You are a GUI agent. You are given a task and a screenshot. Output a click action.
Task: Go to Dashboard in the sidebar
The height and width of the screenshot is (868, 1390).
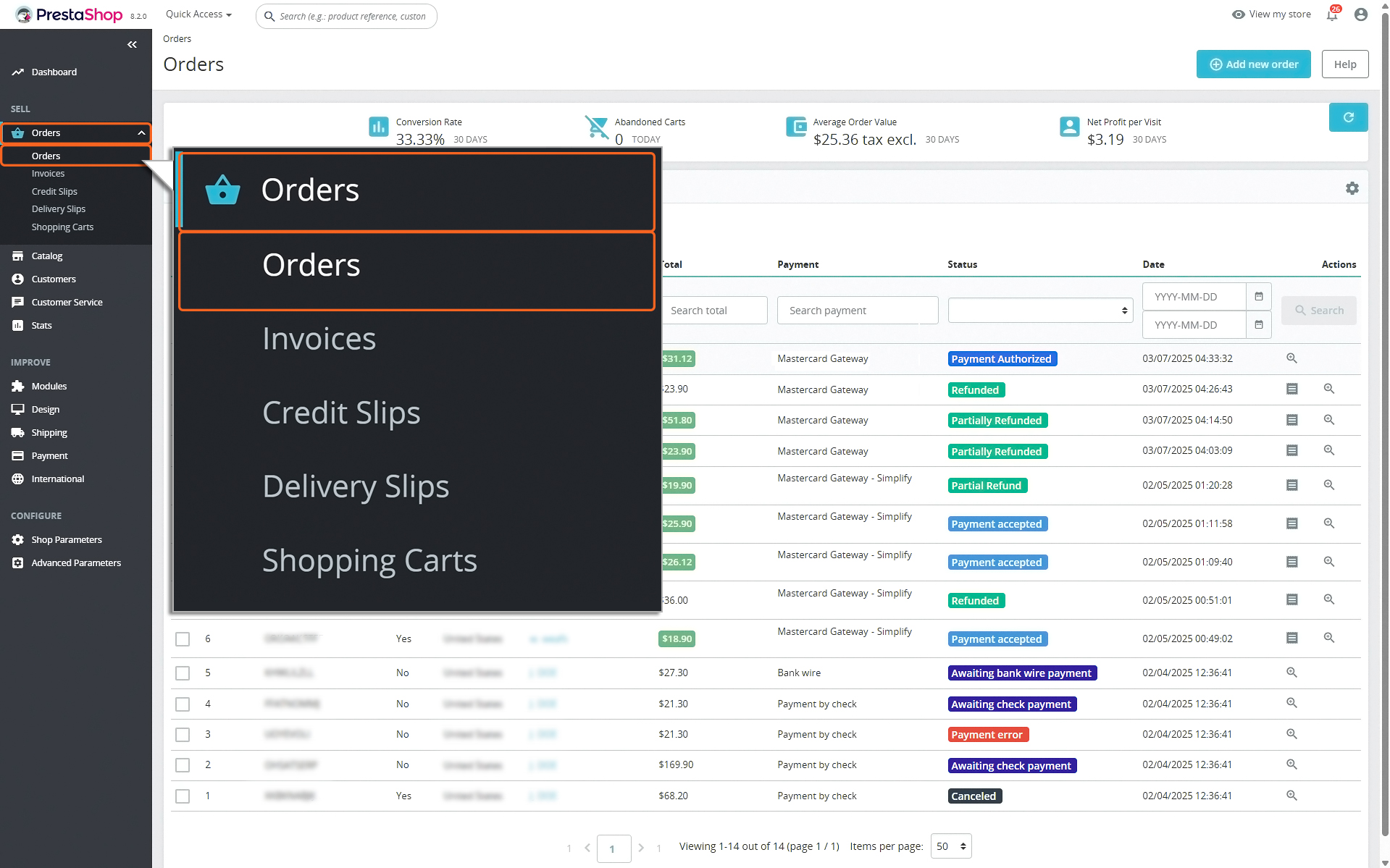(54, 72)
